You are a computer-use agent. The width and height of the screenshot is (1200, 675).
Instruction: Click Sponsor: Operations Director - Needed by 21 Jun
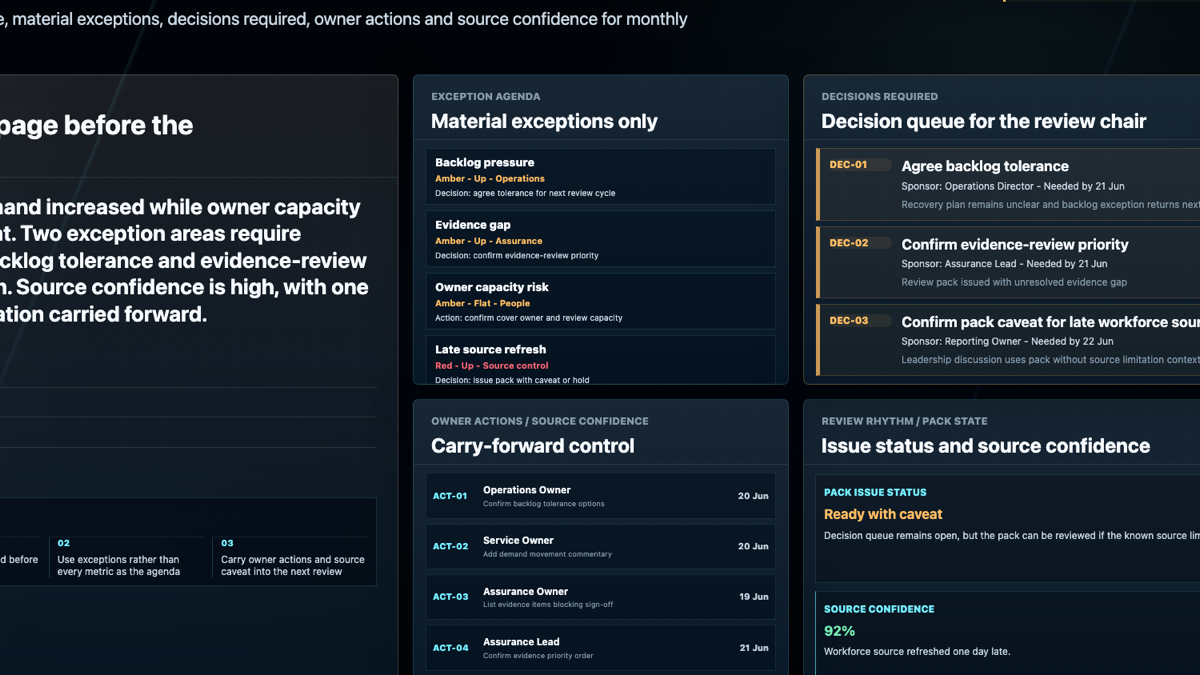(1013, 186)
